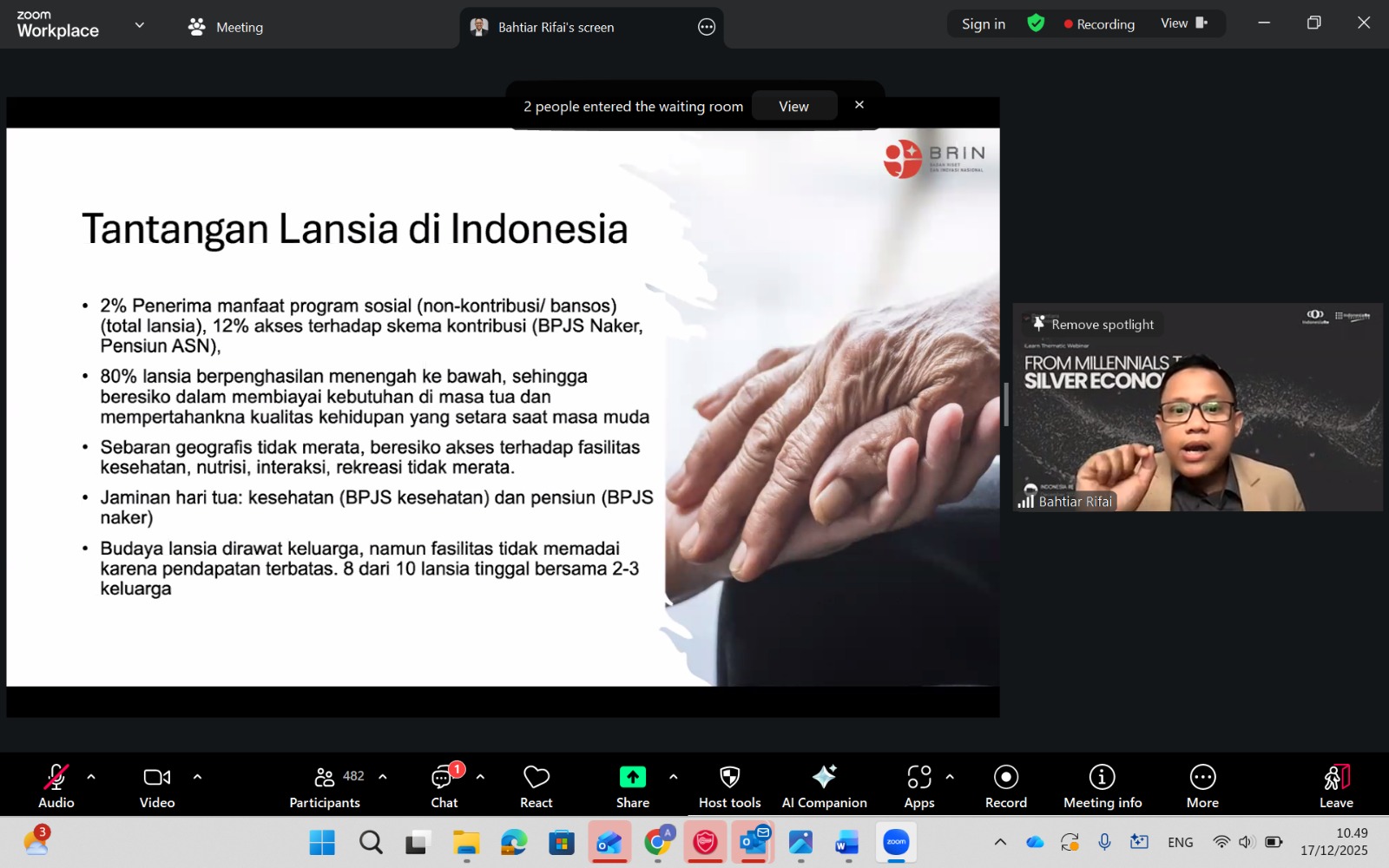Open Host tools shield icon
Image resolution: width=1389 pixels, height=868 pixels.
click(729, 777)
